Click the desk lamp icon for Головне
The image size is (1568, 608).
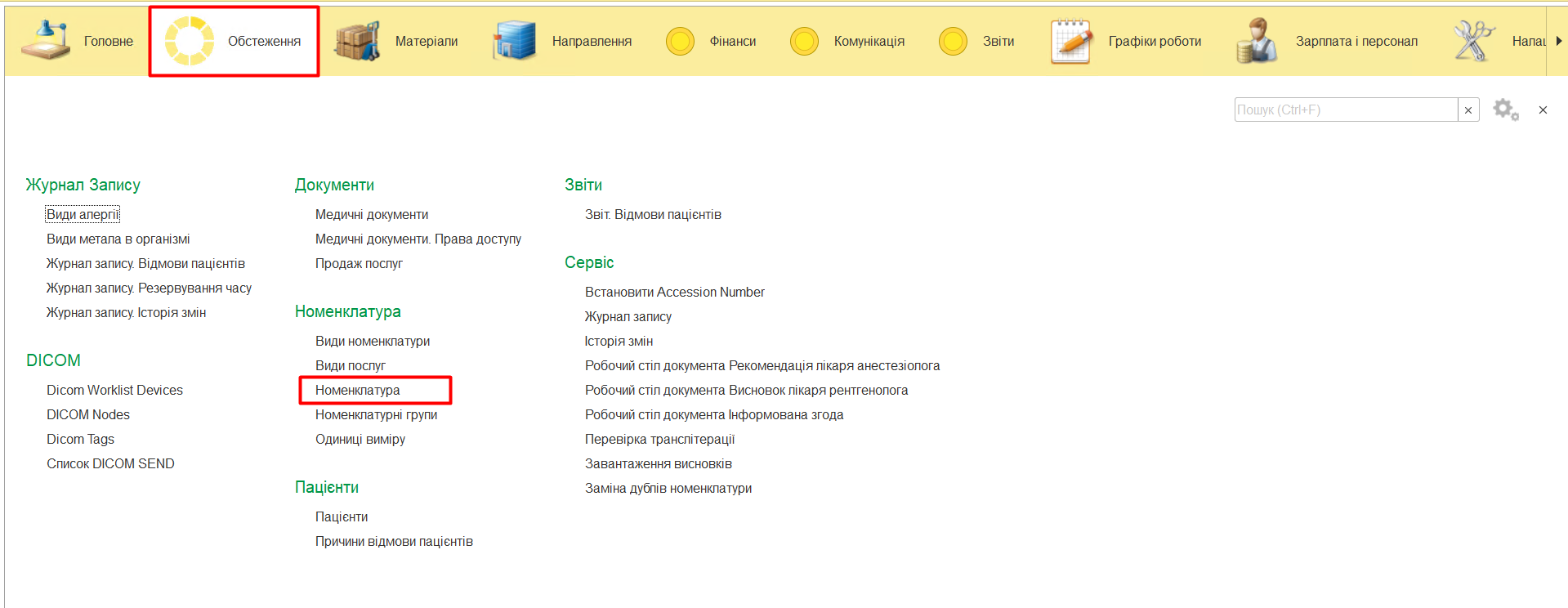pos(46,41)
